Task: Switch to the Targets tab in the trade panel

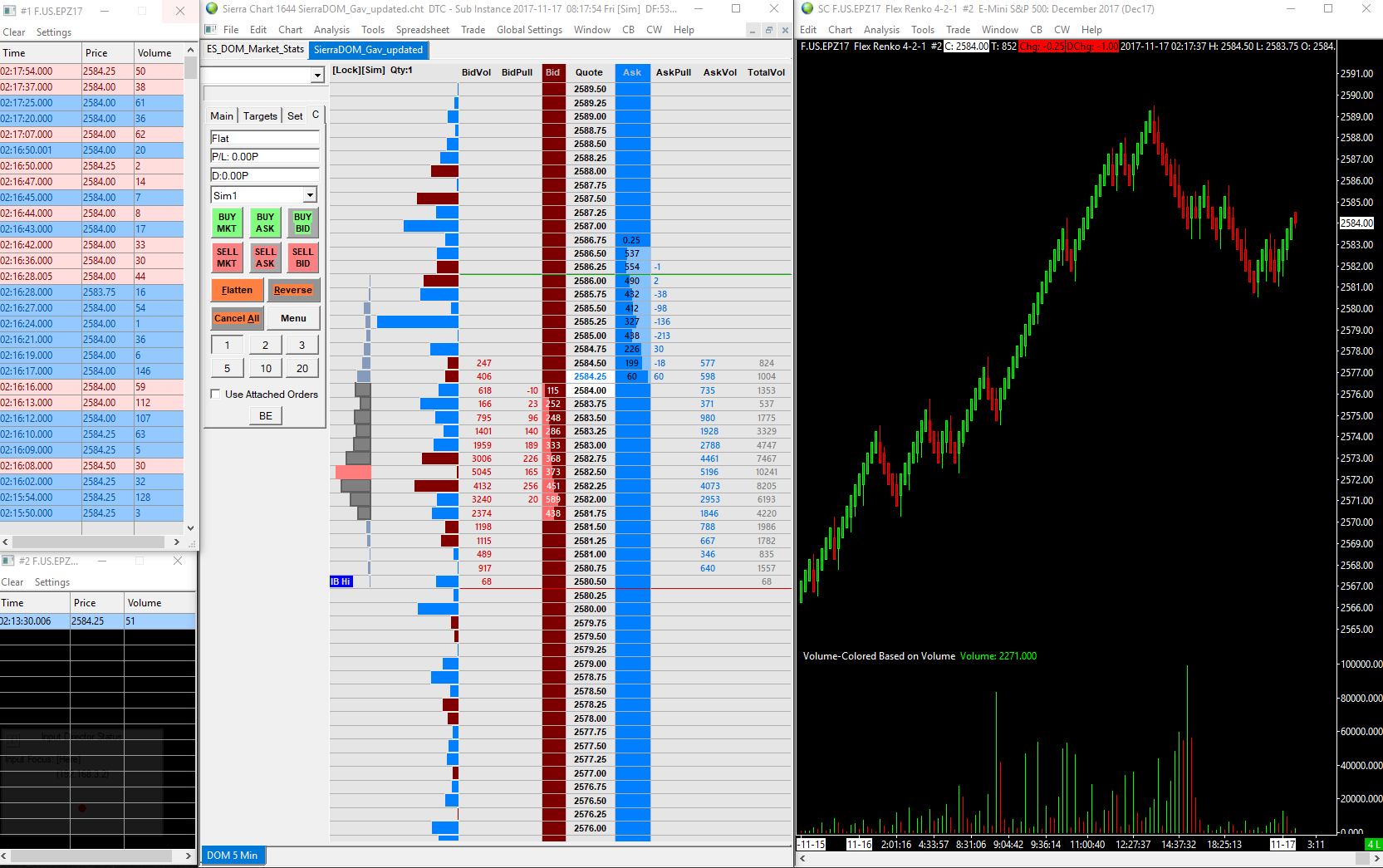Action: tap(260, 115)
